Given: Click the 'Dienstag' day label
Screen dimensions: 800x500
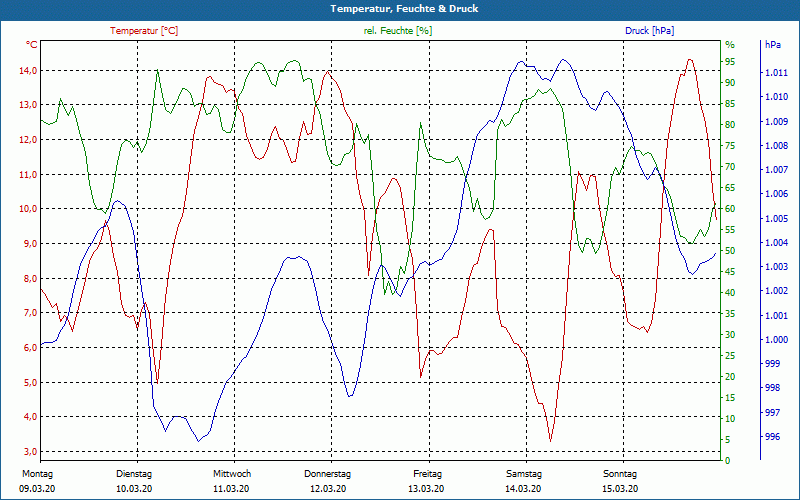Looking at the screenshot, I should 134,474.
